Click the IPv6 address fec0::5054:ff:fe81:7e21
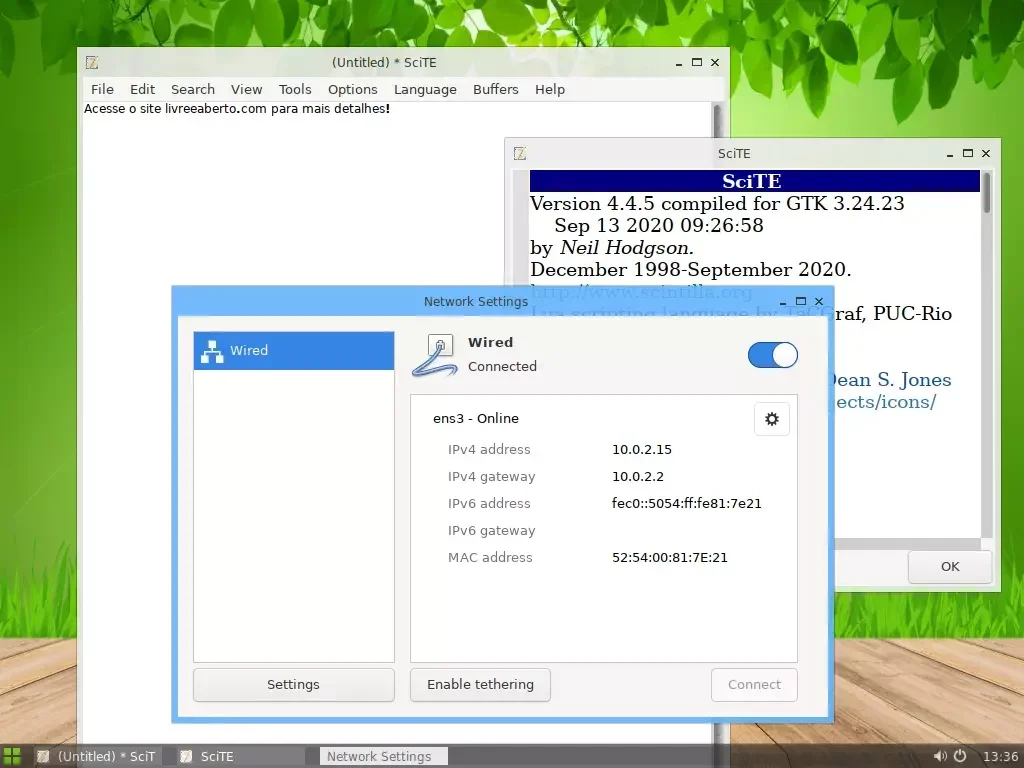1024x768 pixels. [686, 504]
